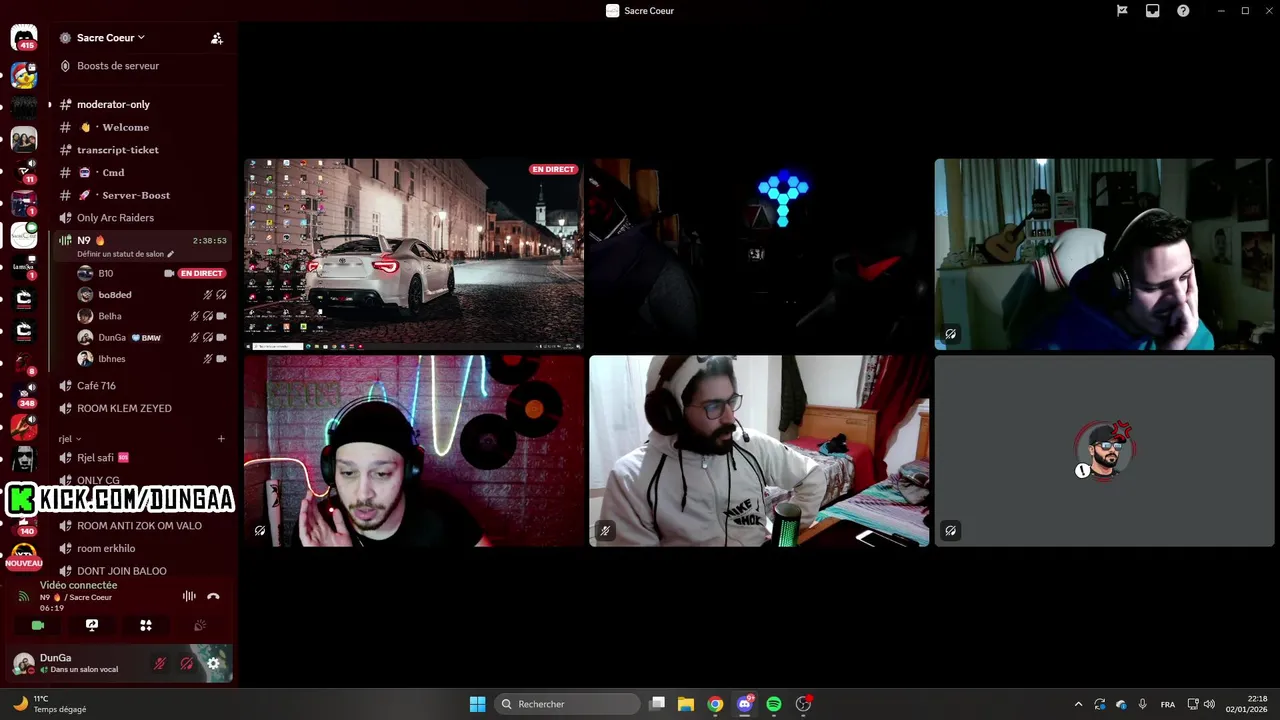Screen dimensions: 1280x720
Task: Open Windows Start menu
Action: coord(478,704)
